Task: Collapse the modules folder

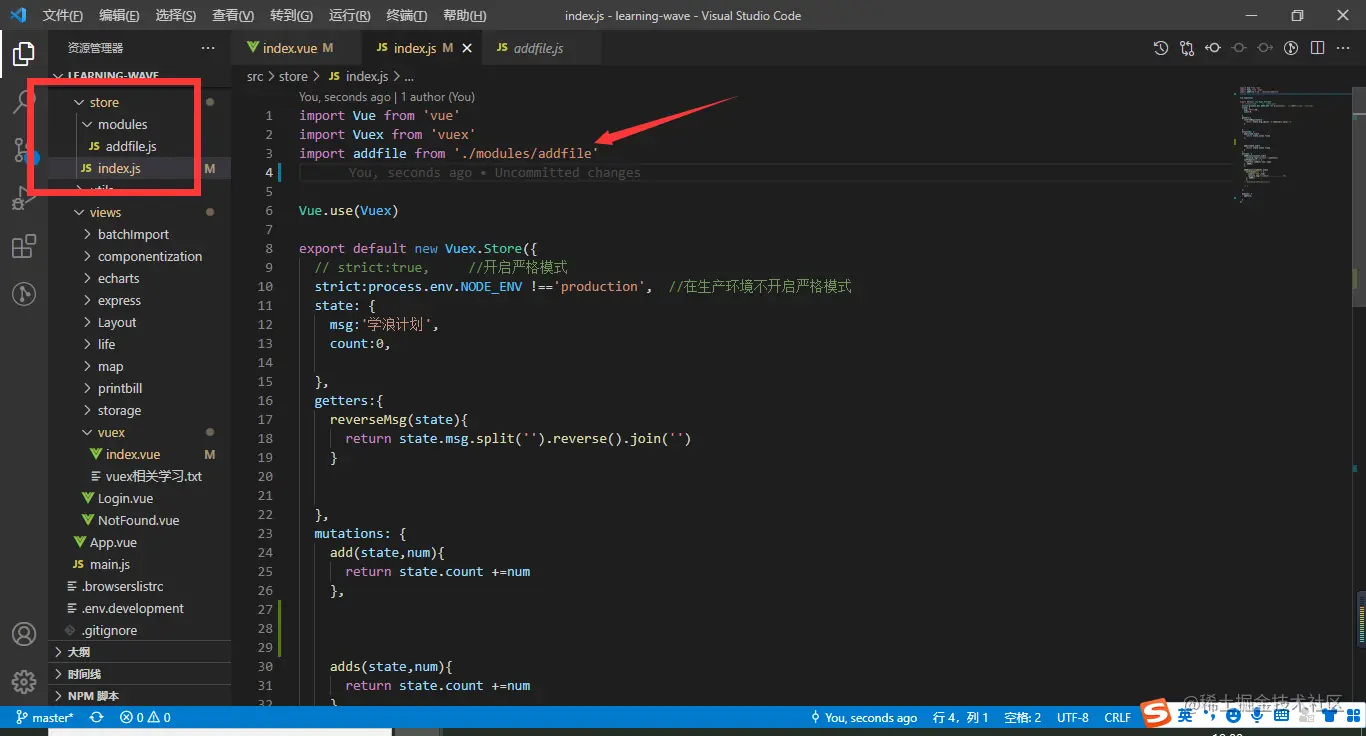Action: click(122, 124)
